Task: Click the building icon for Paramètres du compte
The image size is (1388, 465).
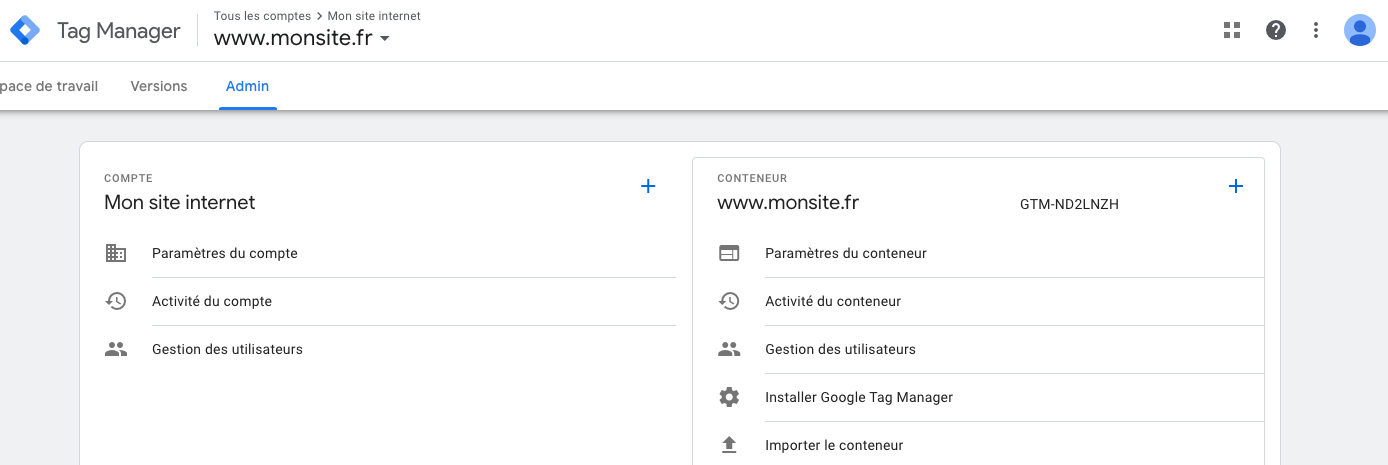Action: [116, 253]
